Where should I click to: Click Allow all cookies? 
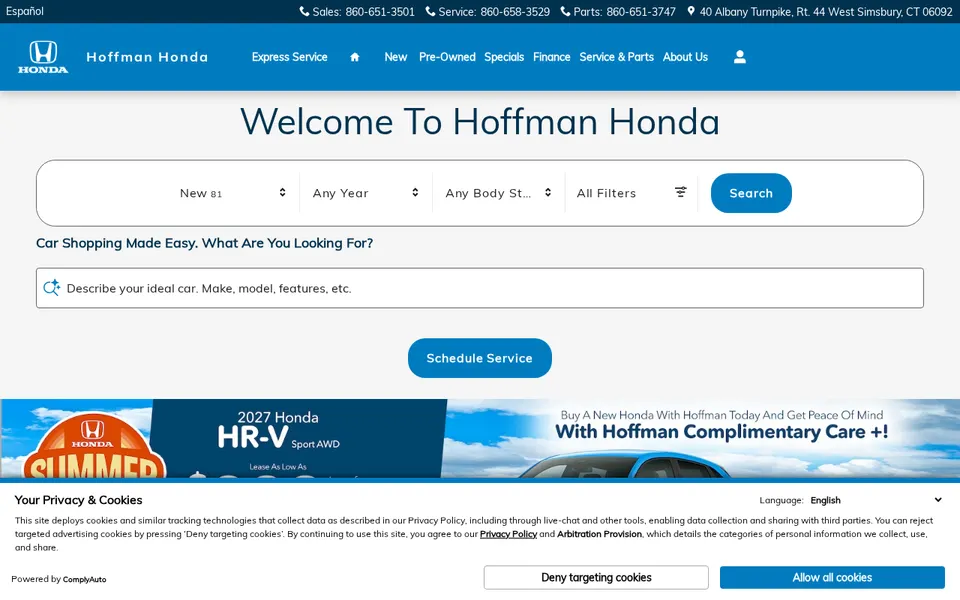pyautogui.click(x=832, y=577)
